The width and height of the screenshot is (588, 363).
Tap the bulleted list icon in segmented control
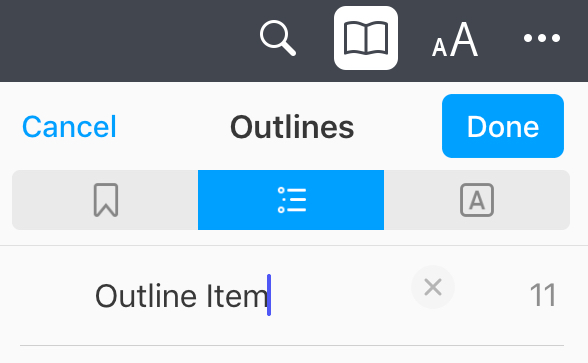click(292, 200)
